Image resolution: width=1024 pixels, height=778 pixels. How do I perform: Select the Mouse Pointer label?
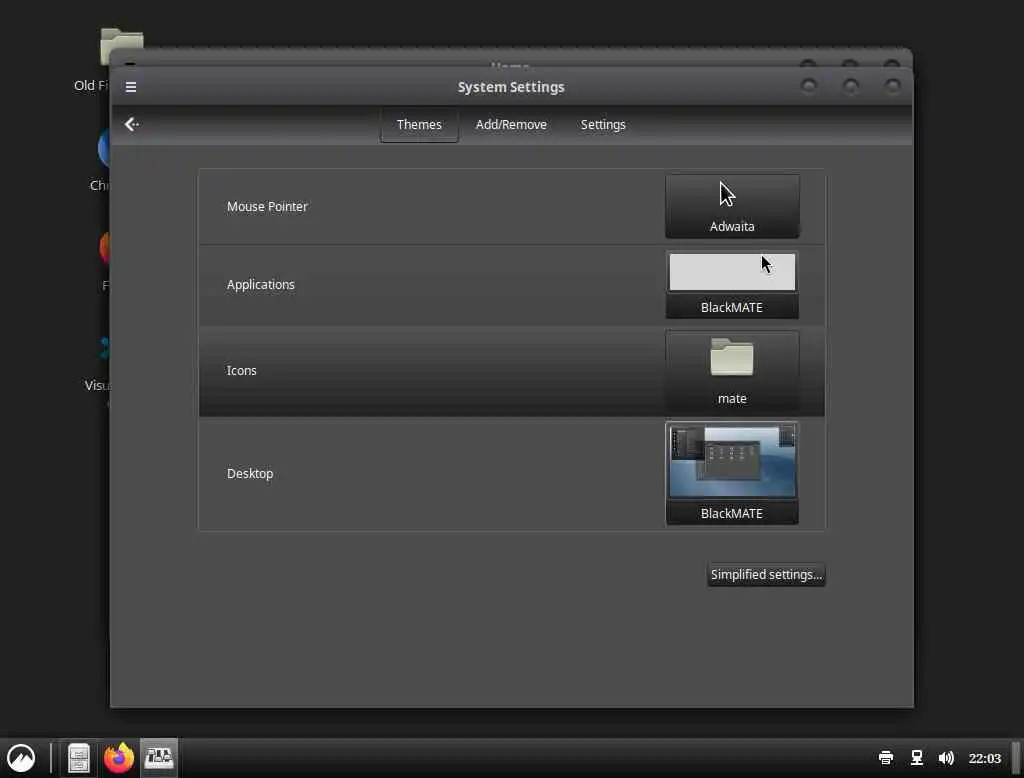(x=267, y=206)
